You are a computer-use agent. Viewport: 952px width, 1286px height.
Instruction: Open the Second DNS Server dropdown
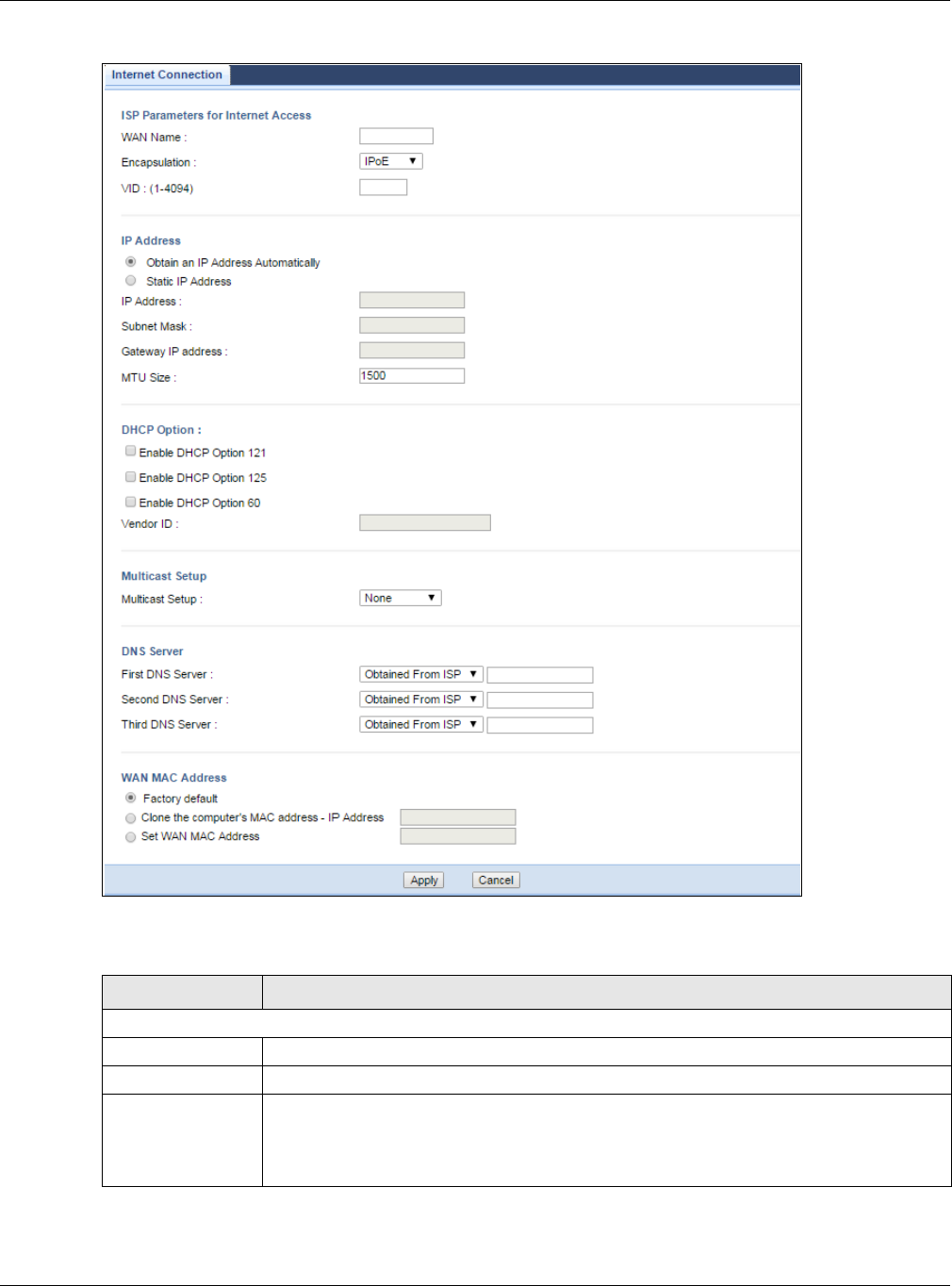tap(421, 700)
